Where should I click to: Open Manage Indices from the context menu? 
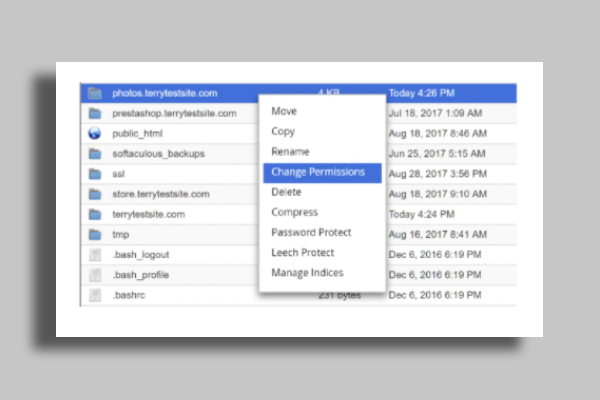307,273
